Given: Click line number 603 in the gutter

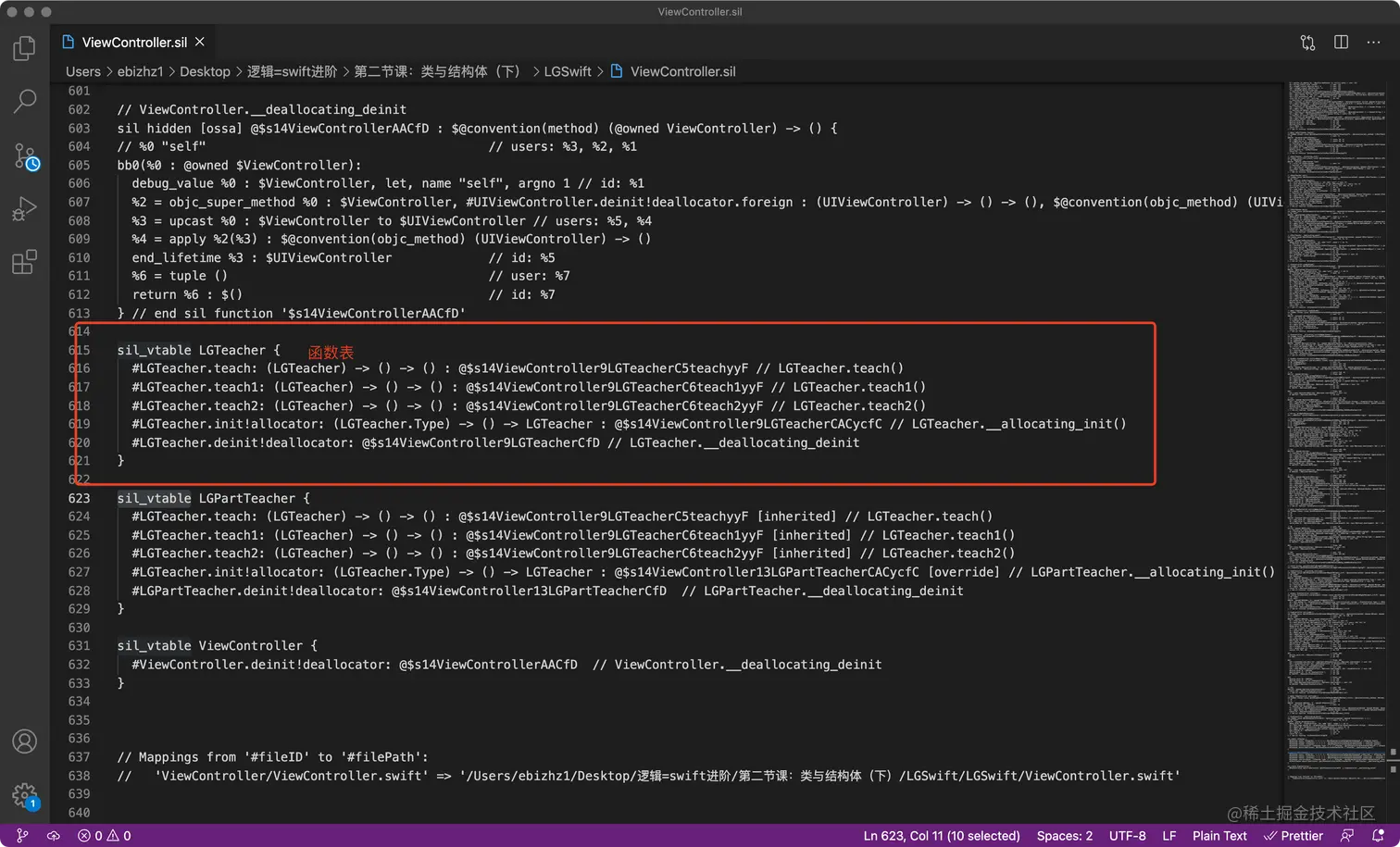Looking at the screenshot, I should click(x=79, y=129).
